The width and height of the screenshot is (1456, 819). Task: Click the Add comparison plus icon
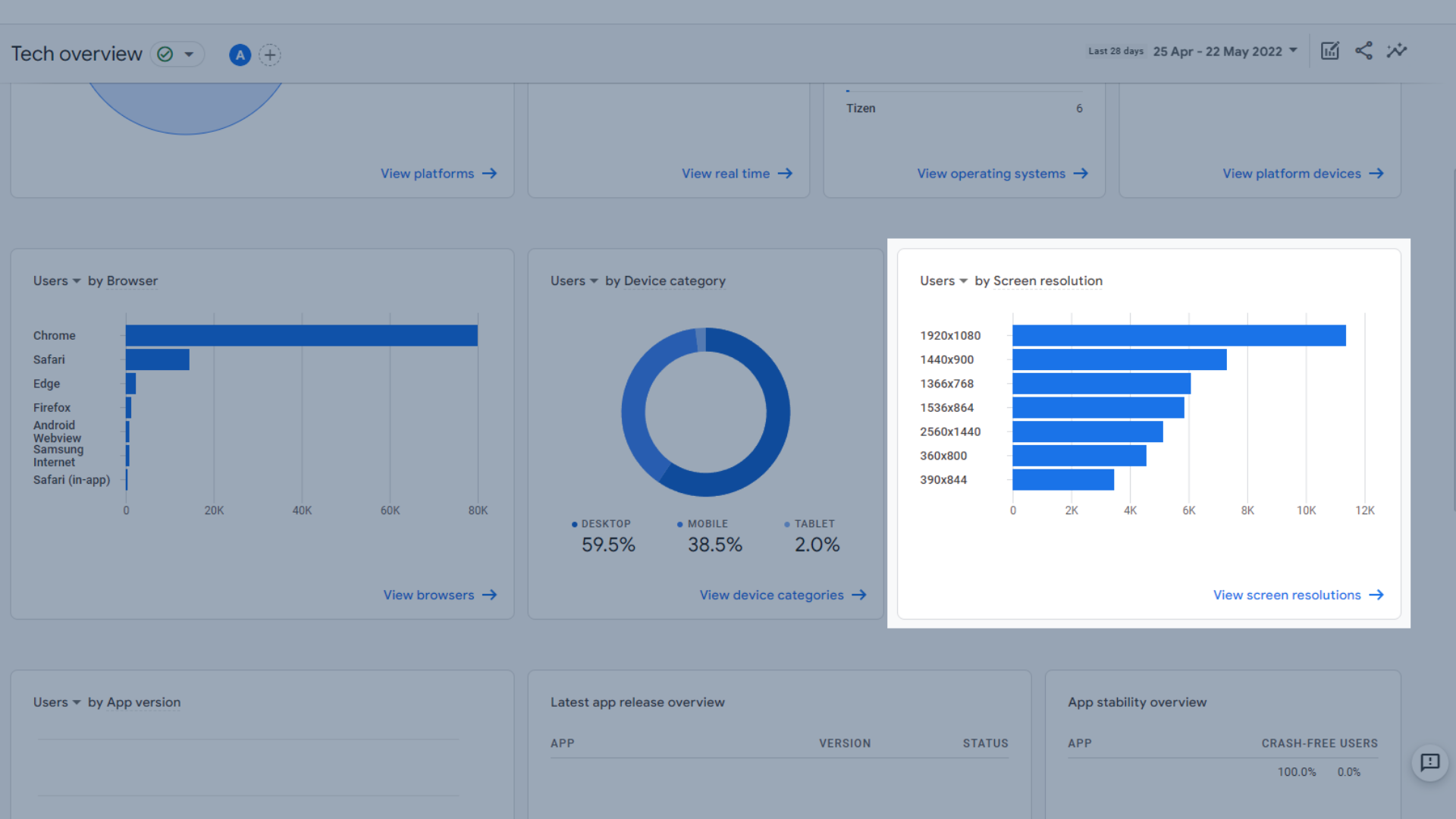(269, 55)
